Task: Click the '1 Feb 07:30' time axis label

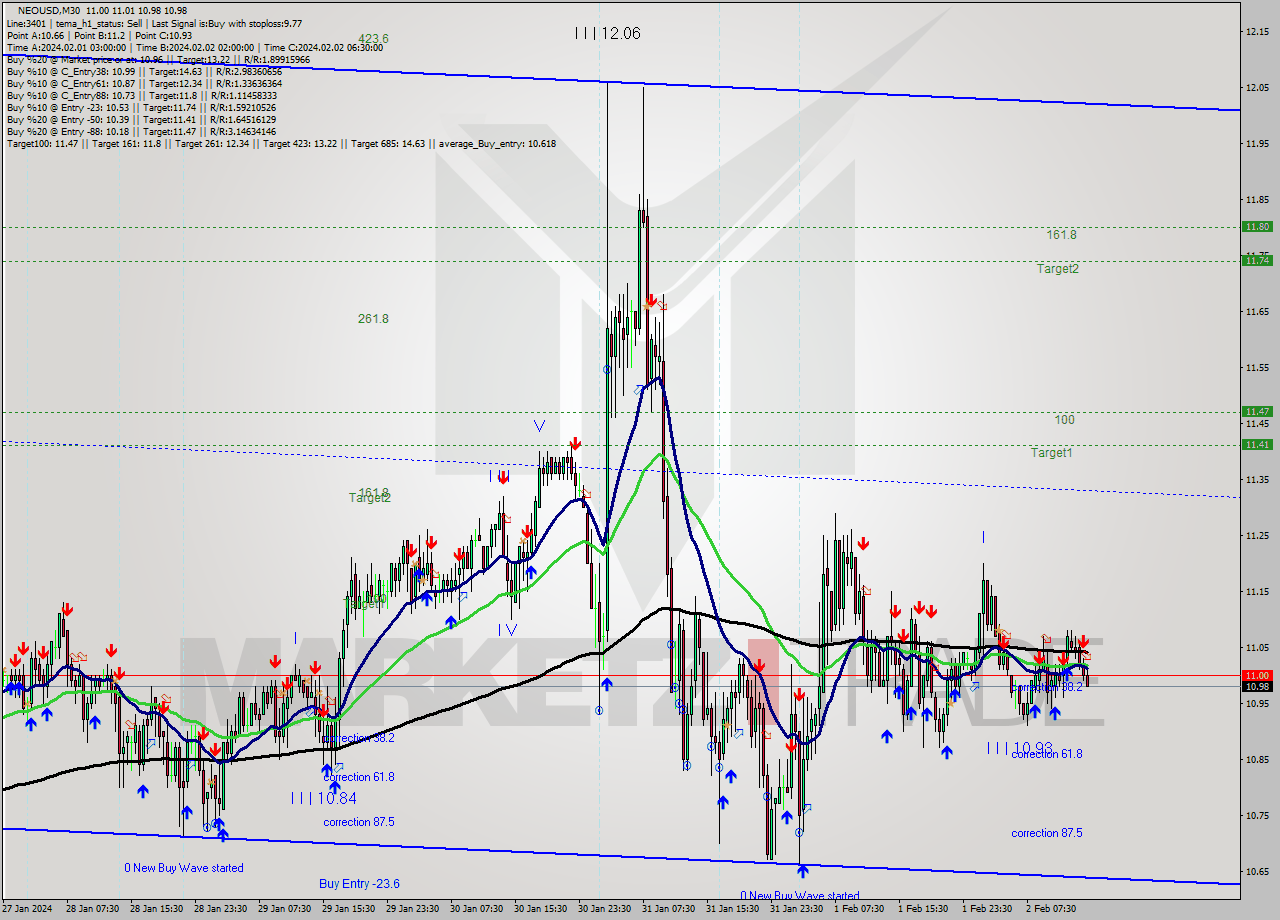Action: (859, 909)
